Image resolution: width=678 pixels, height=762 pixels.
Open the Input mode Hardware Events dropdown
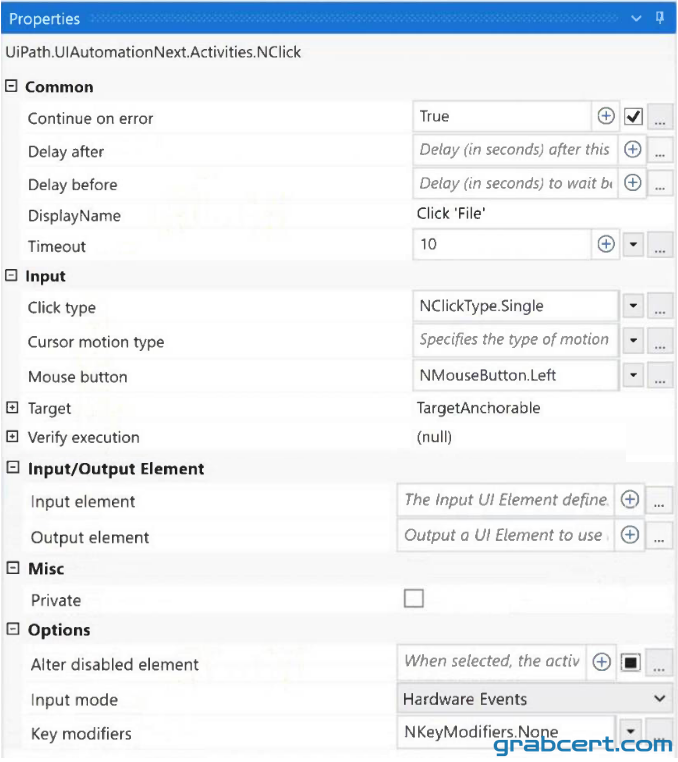pyautogui.click(x=535, y=699)
